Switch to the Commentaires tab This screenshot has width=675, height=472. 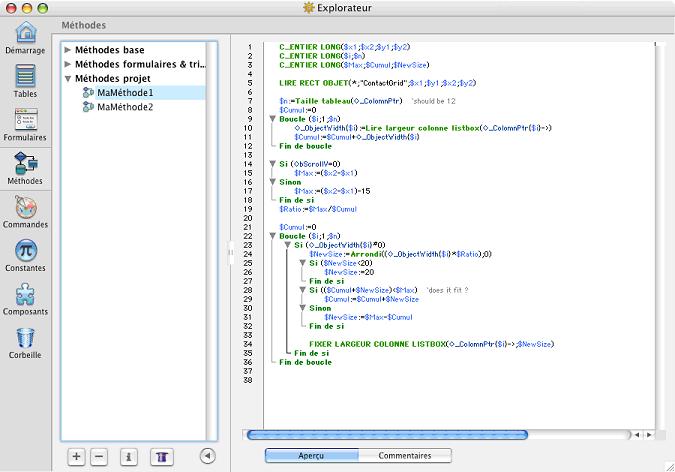coord(404,456)
